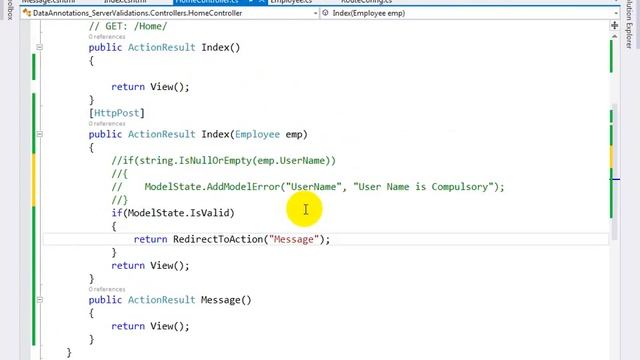Open the Solution Explorer side tab
640x360 pixels.
coord(629,24)
